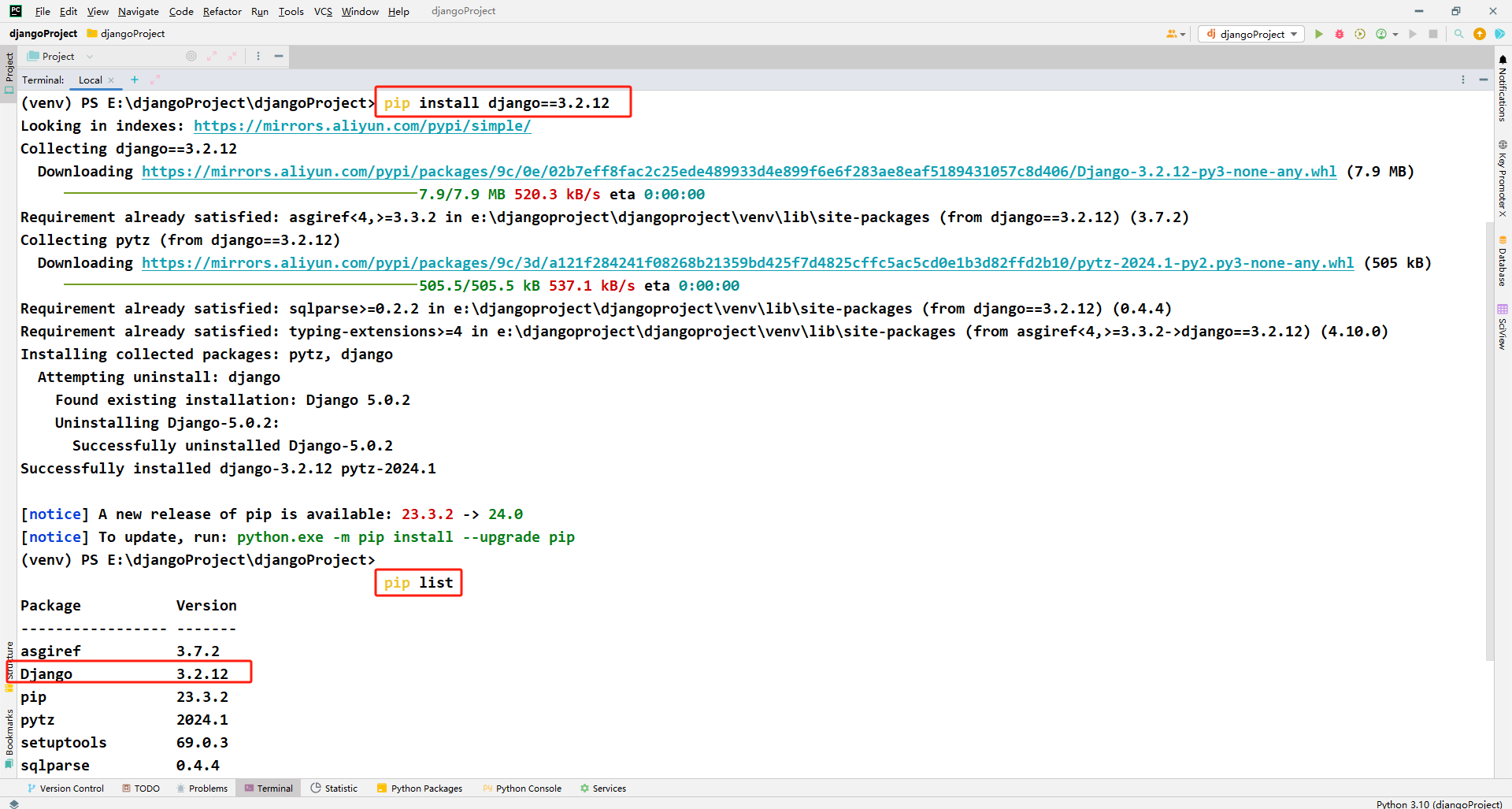Open the Window menu
The height and width of the screenshot is (809, 1512).
pyautogui.click(x=360, y=11)
